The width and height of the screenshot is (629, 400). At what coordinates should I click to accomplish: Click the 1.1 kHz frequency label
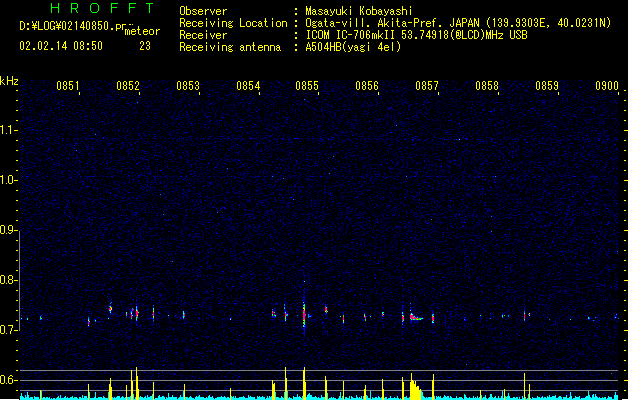point(8,130)
